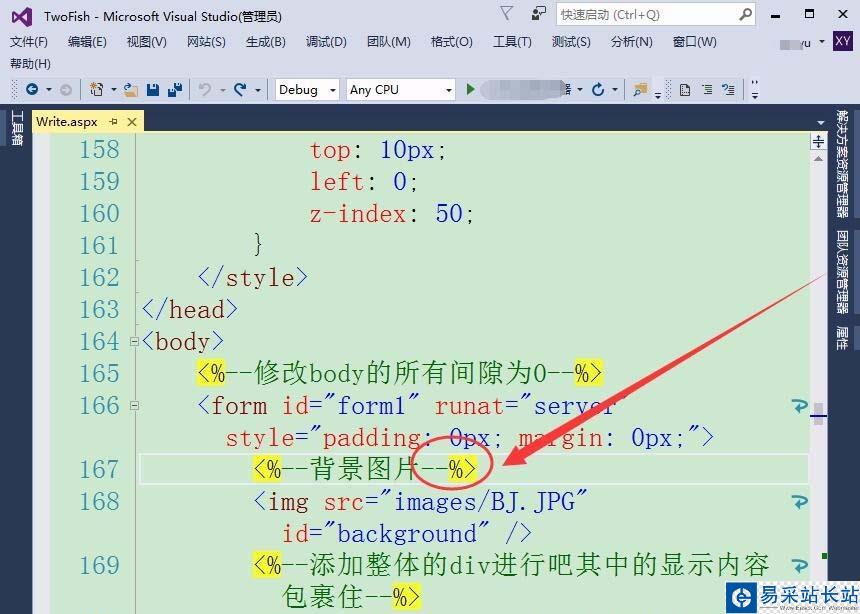Open the 编辑(E) menu
Image resolution: width=860 pixels, height=614 pixels.
click(x=87, y=42)
